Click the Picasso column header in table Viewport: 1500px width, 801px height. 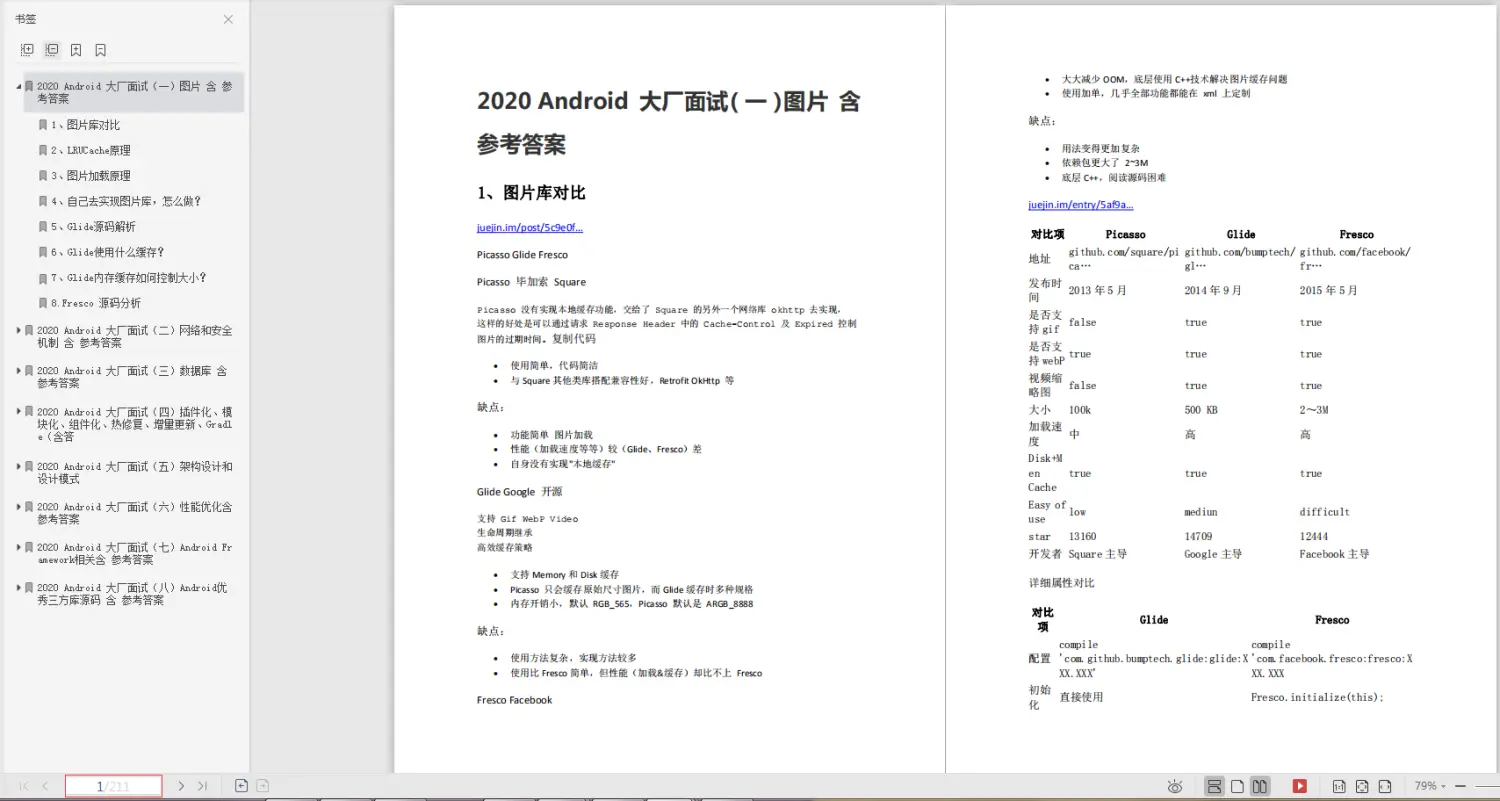(x=1125, y=234)
